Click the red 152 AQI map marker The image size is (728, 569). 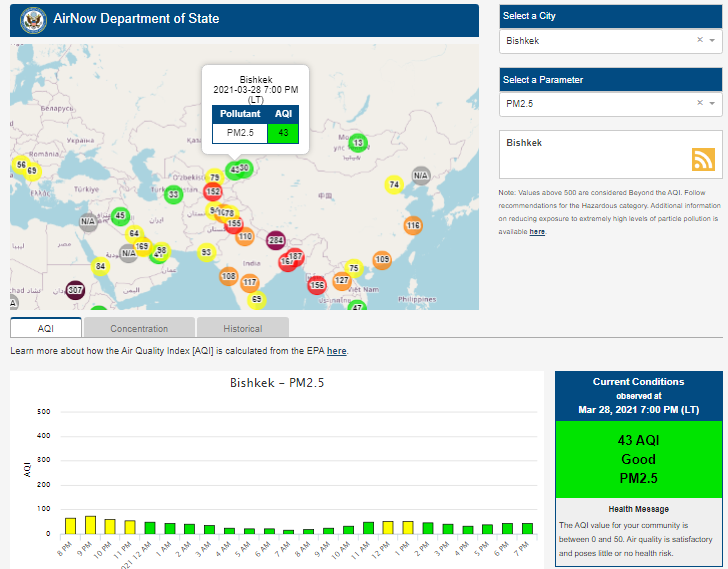(x=212, y=191)
